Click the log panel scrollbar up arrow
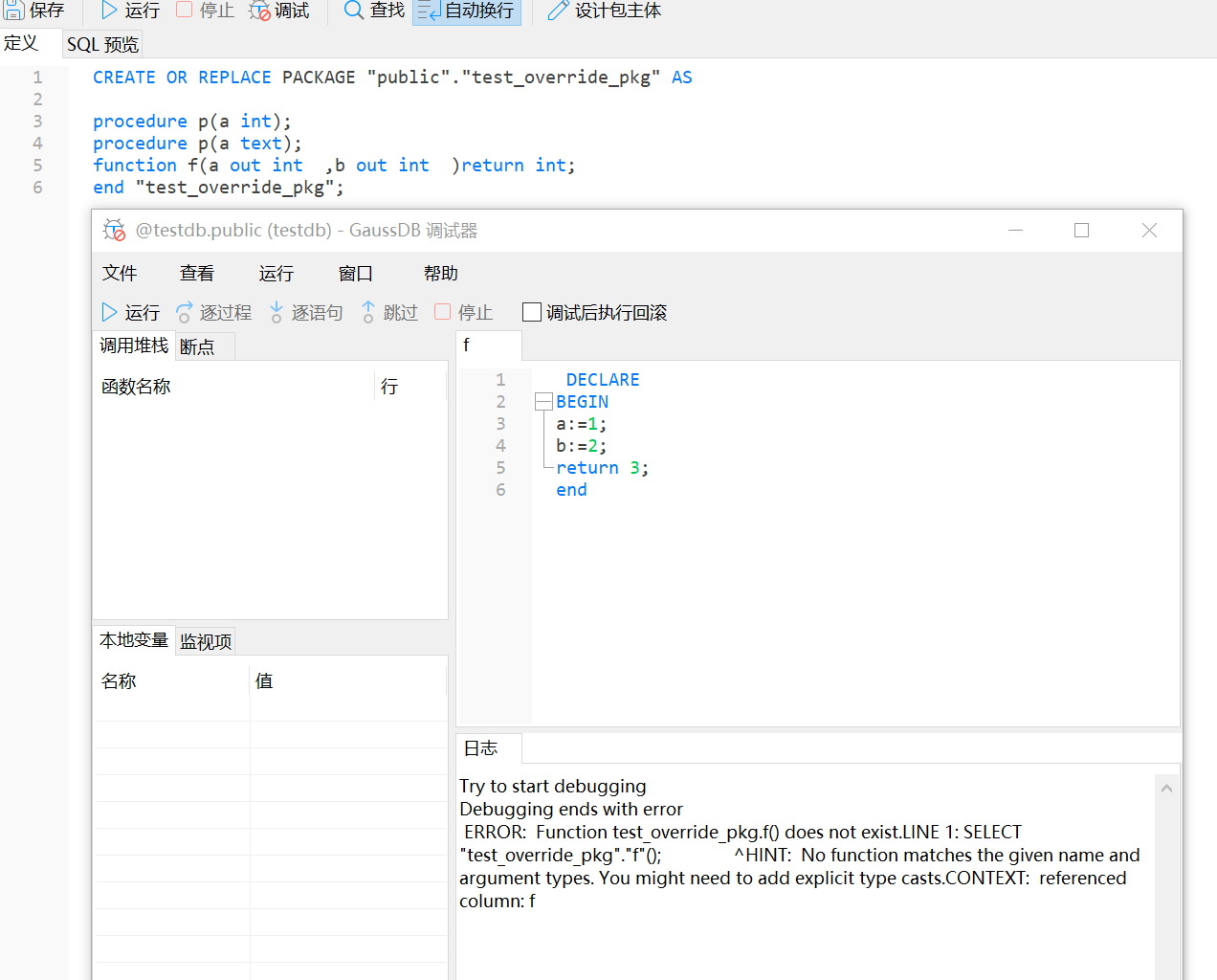Image resolution: width=1217 pixels, height=980 pixels. pos(1166,789)
